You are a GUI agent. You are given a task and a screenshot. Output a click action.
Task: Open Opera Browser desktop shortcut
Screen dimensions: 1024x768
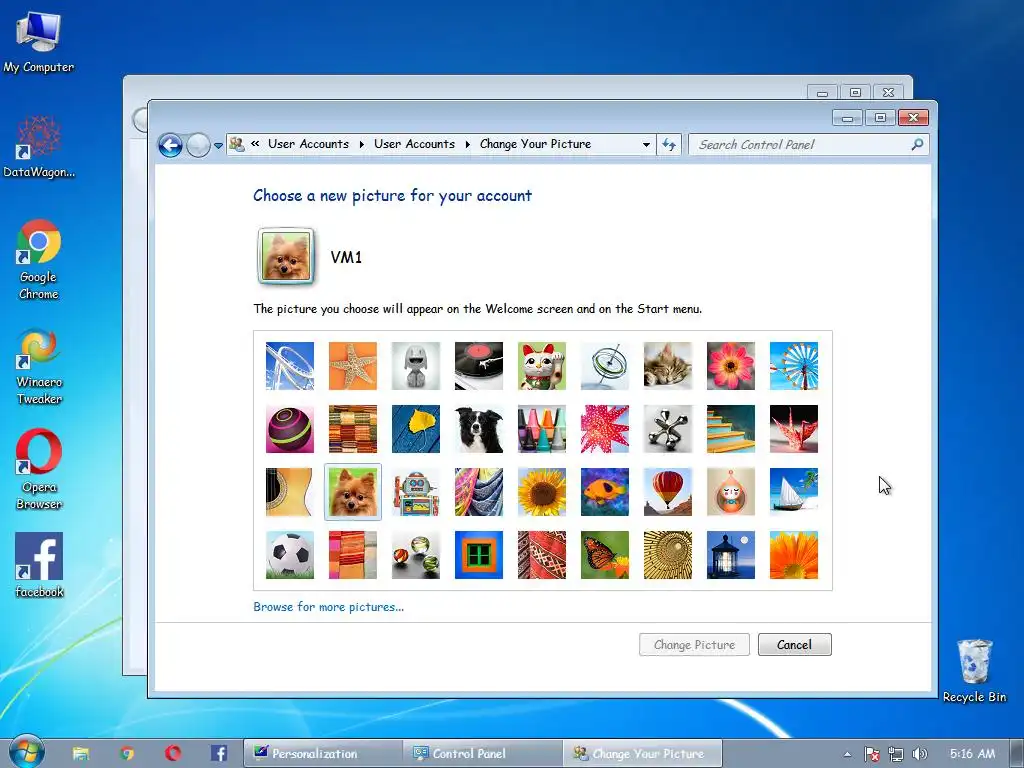coord(39,470)
